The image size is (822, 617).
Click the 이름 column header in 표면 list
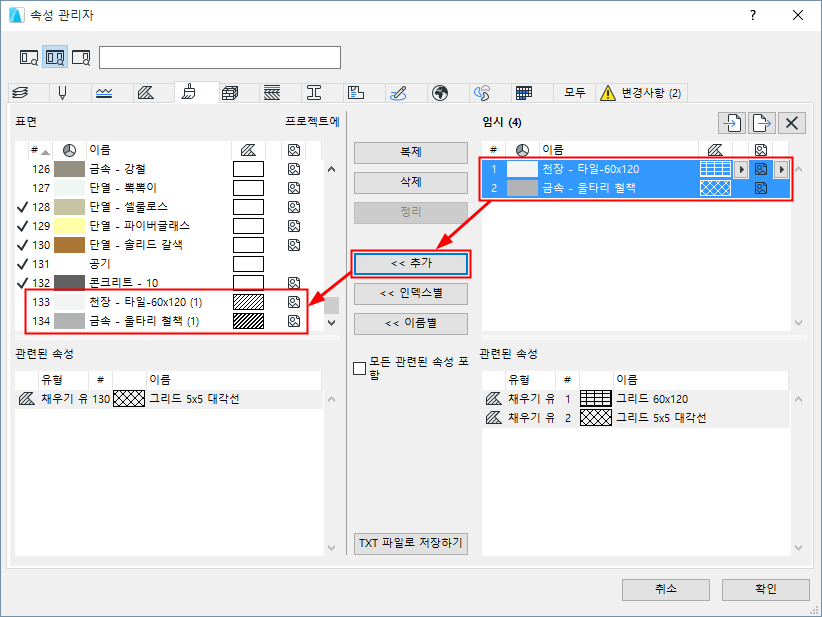[158, 150]
